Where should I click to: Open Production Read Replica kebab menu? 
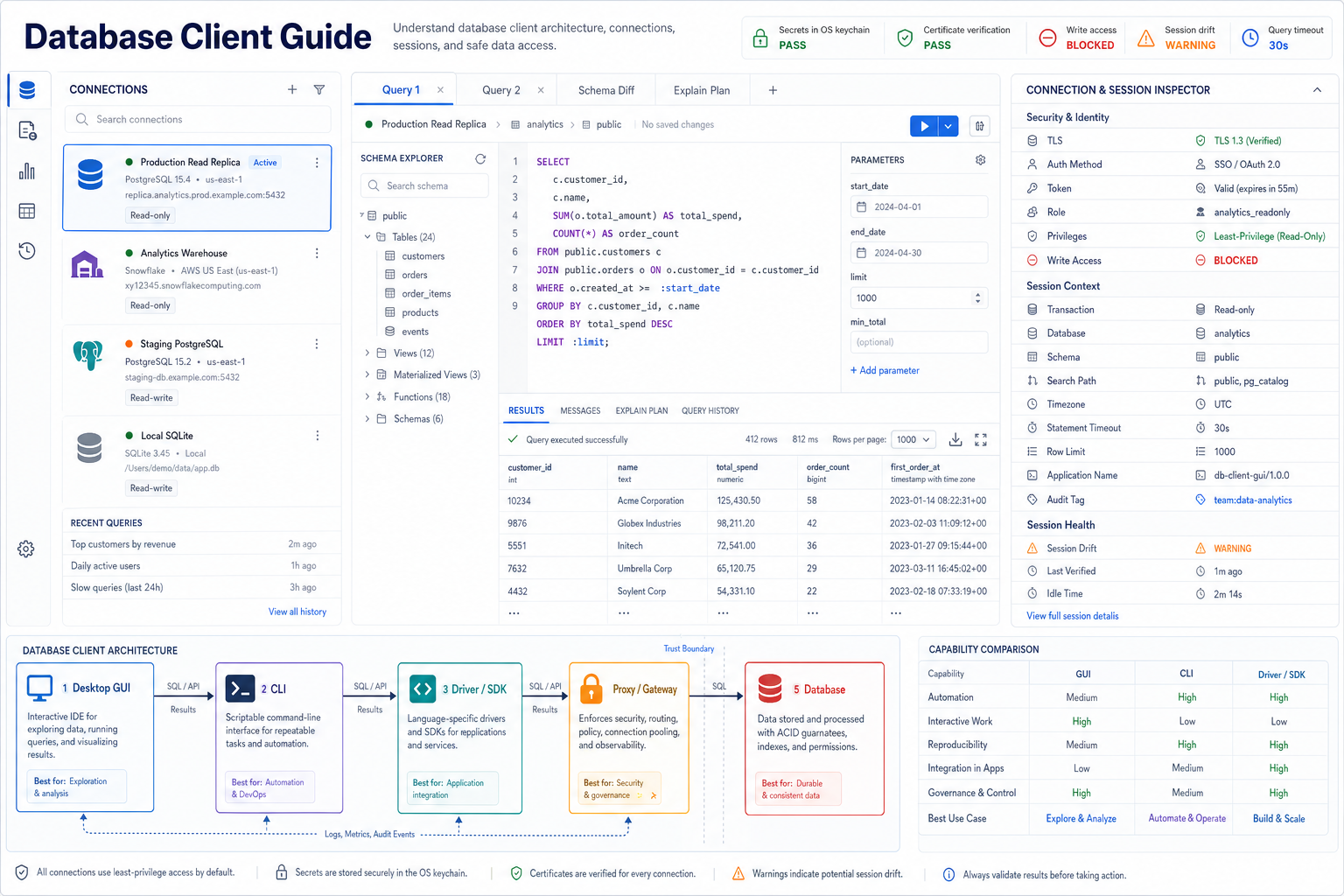point(317,163)
